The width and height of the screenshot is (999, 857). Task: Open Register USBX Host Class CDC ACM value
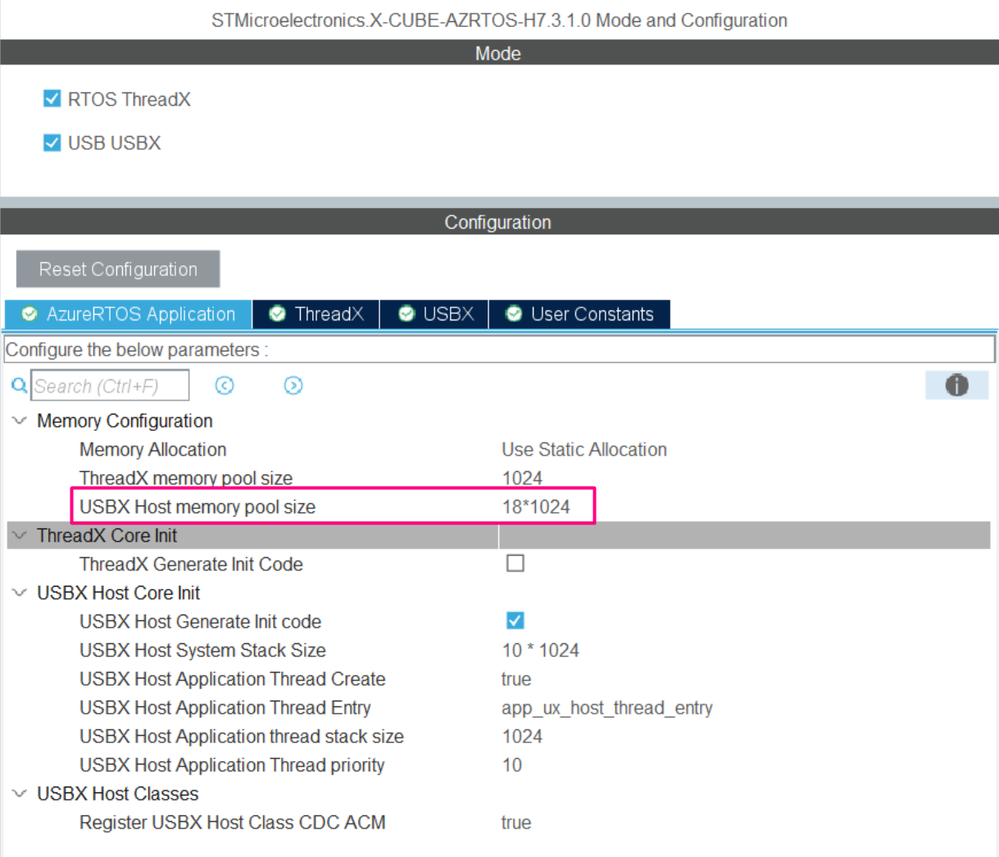pos(516,822)
